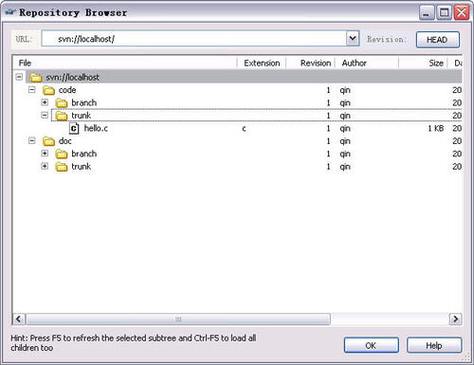The width and height of the screenshot is (474, 365).
Task: Click the author qin in hello.c row
Action: click(x=345, y=128)
